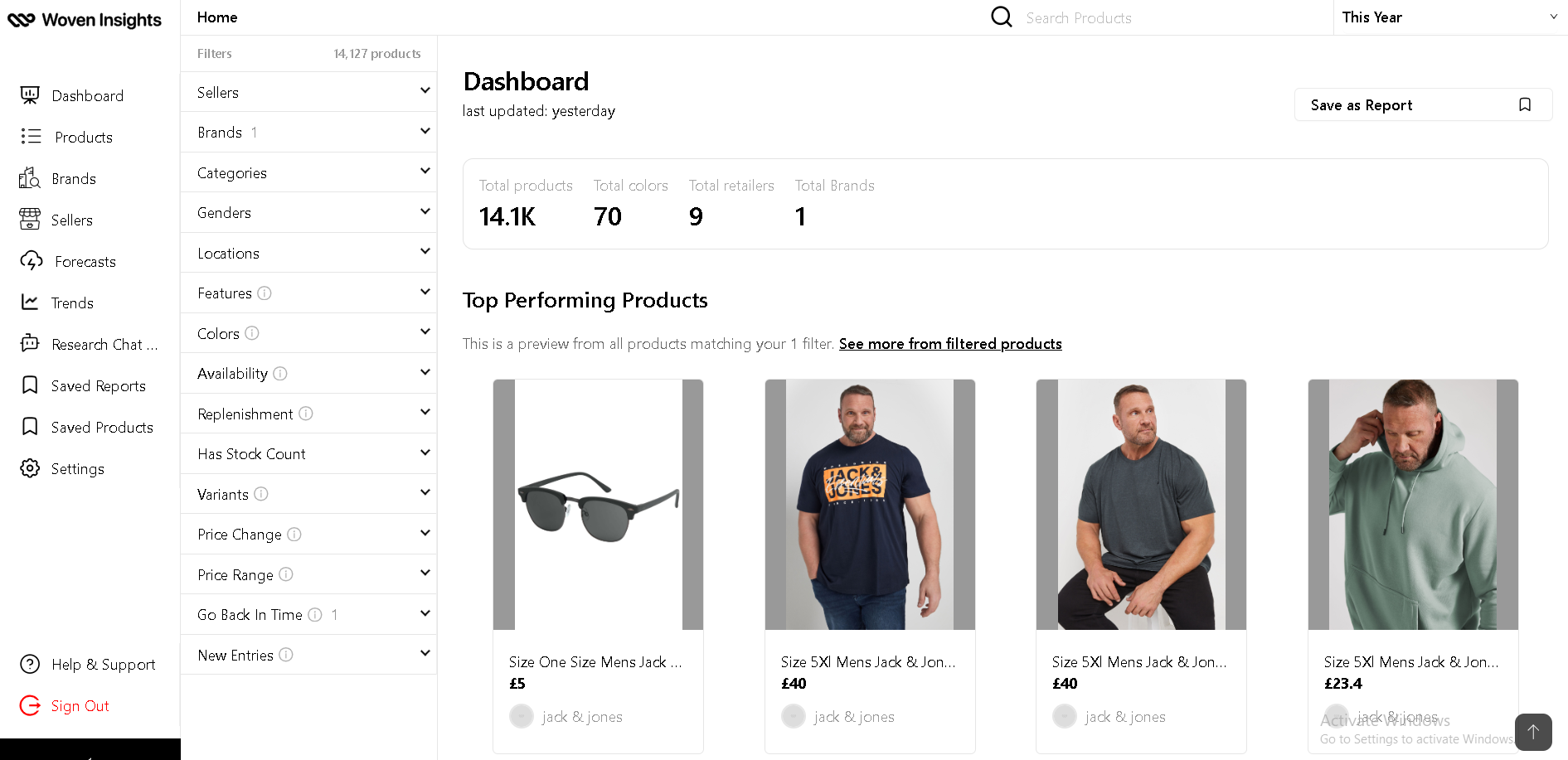This screenshot has width=1568, height=760.
Task: Open the Products page in sidebar
Action: pyautogui.click(x=83, y=137)
